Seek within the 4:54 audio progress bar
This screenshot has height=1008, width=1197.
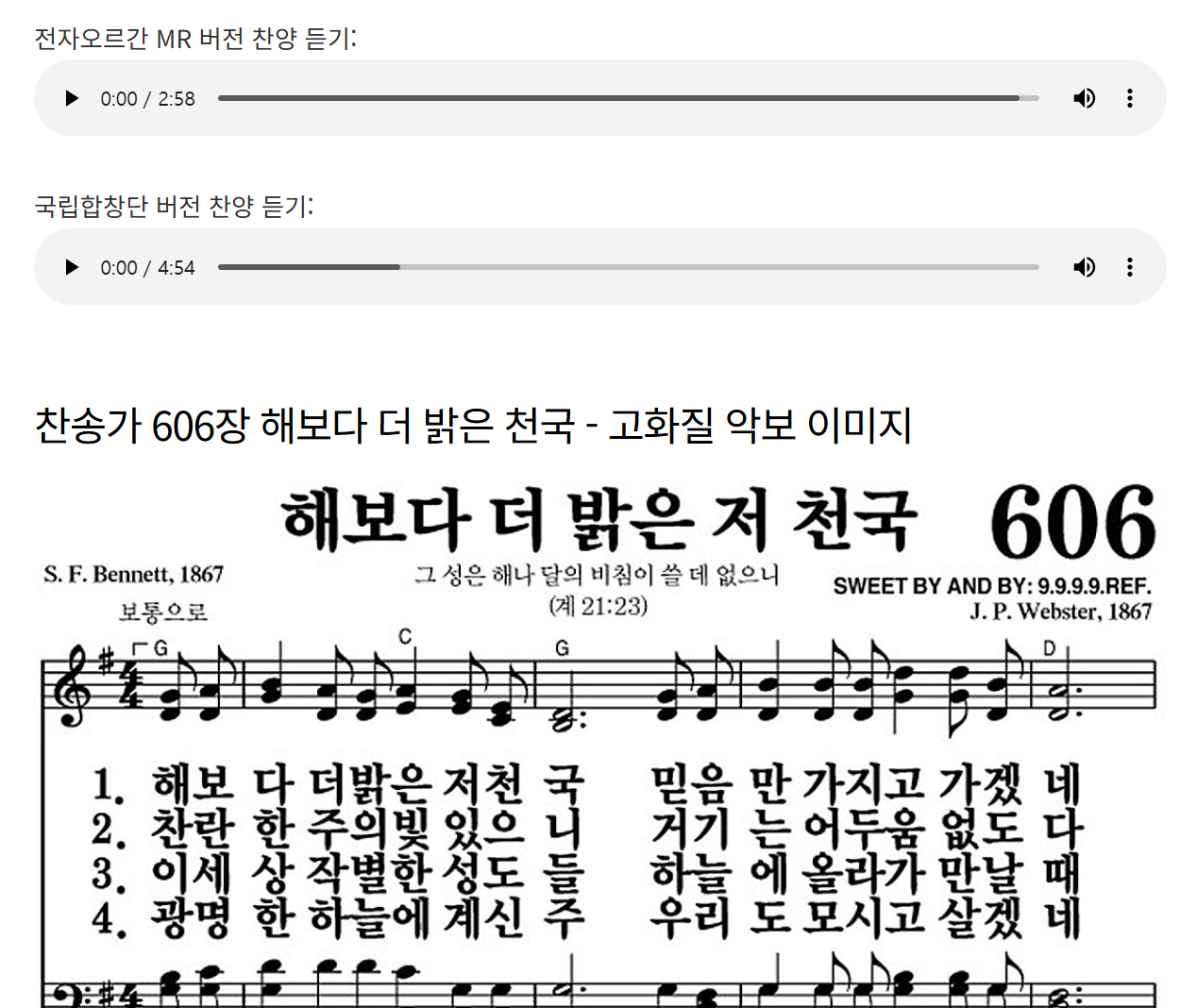click(628, 267)
